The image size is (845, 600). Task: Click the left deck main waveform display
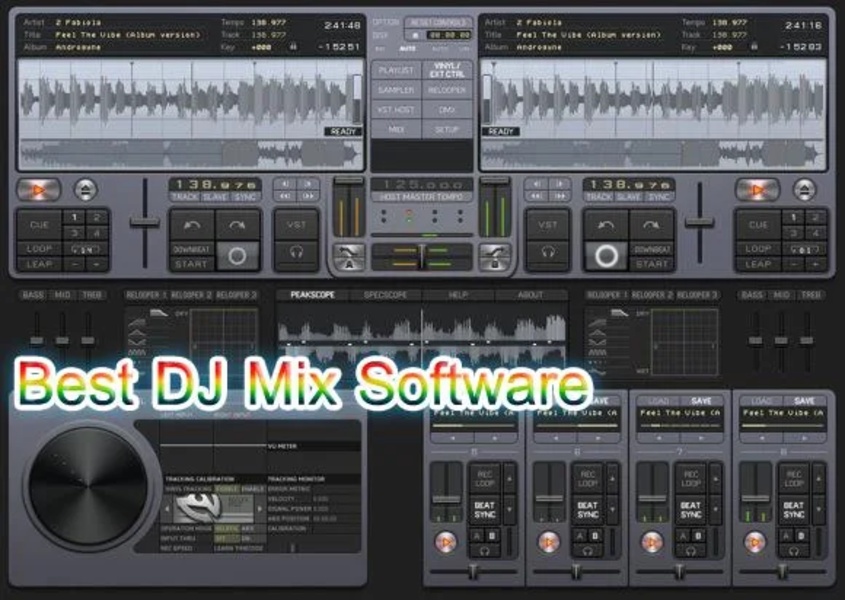coord(191,98)
